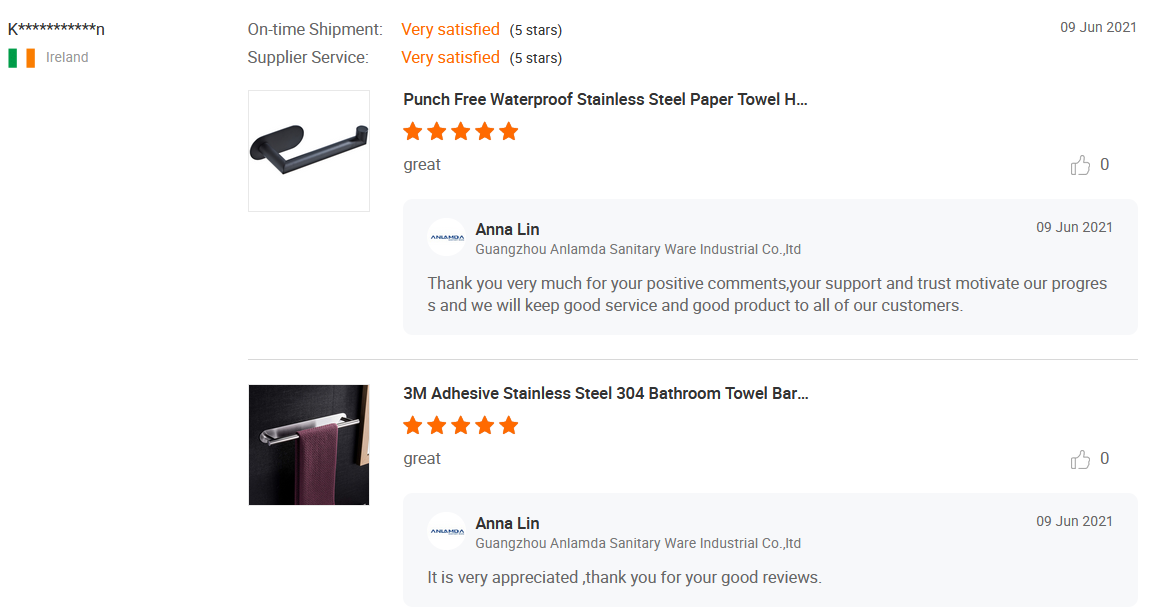1150x613 pixels.
Task: Open the black paper towel holder thumbnail
Action: 309,151
